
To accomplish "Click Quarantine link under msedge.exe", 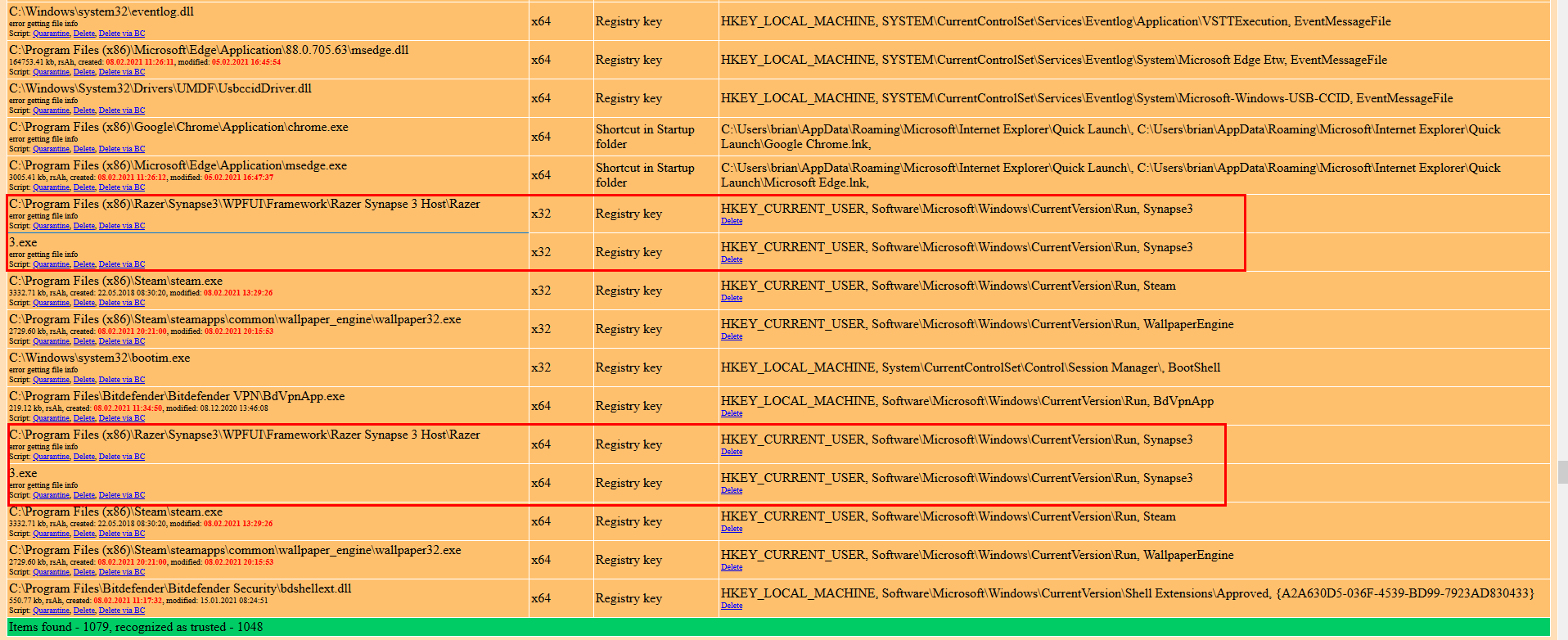I will click(x=51, y=187).
